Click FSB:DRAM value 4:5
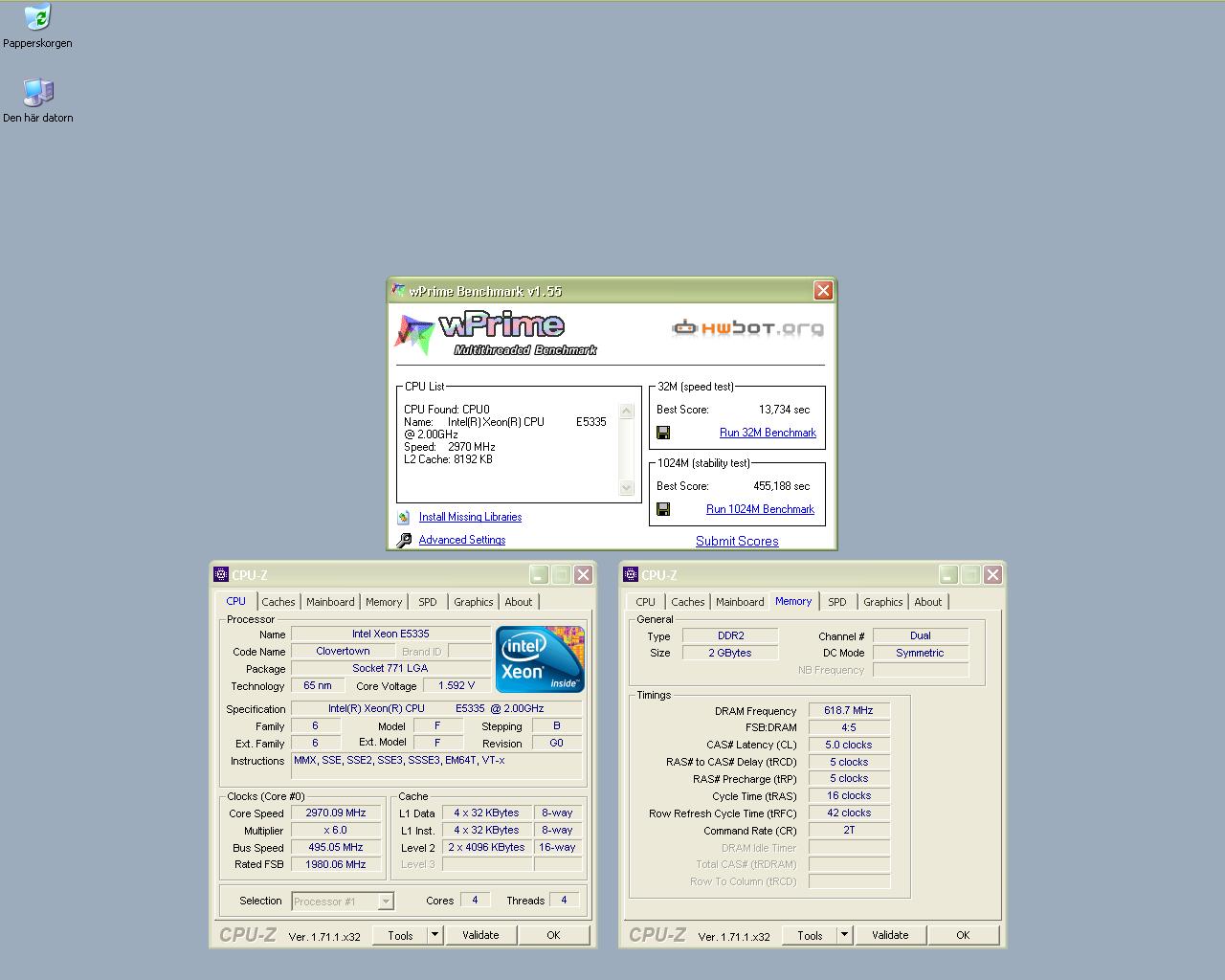The width and height of the screenshot is (1225, 980). tap(849, 727)
